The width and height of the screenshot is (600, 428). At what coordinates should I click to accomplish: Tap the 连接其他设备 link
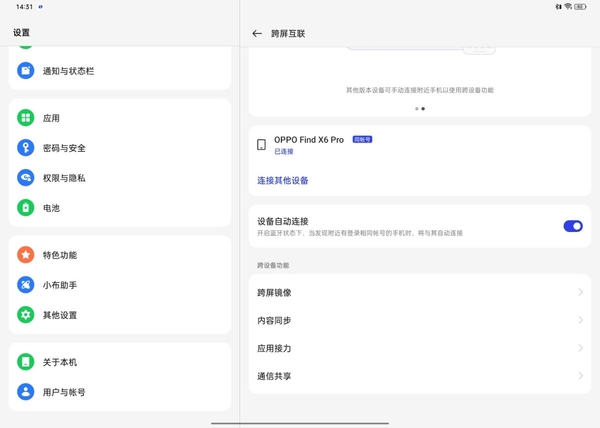click(283, 181)
